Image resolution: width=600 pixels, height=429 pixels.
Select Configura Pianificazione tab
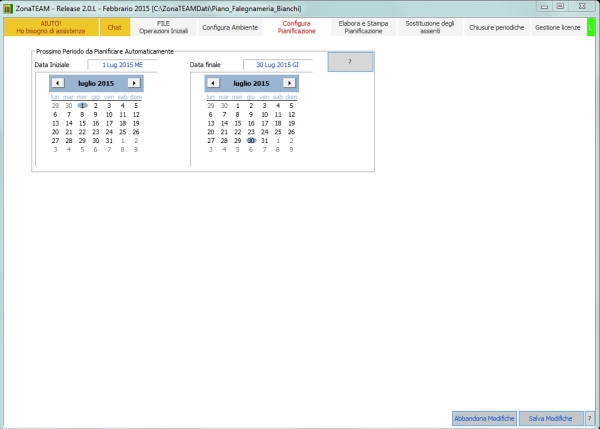297,27
